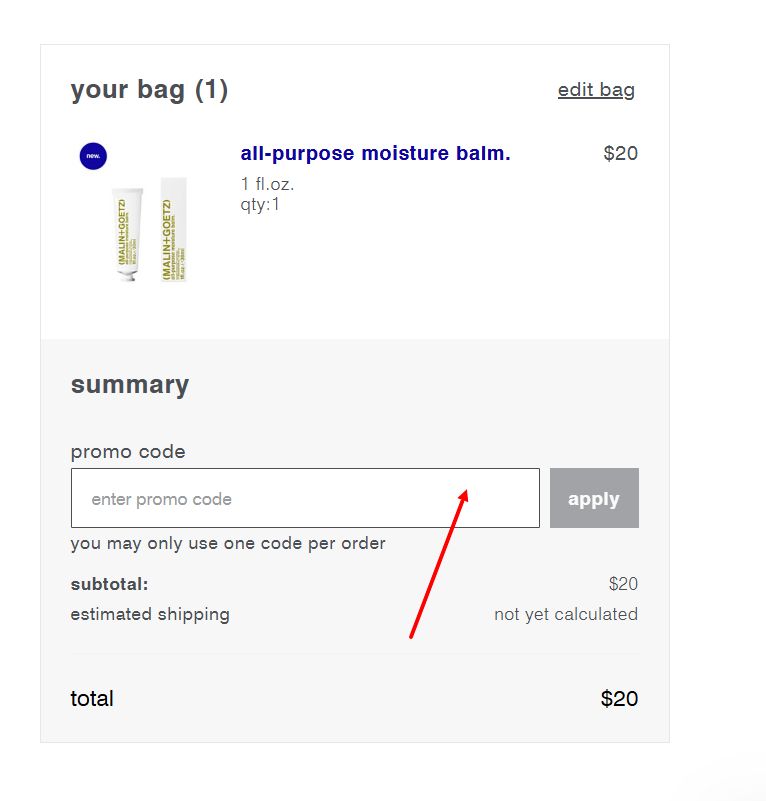766x801 pixels.
Task: Select the $20 price next to the product
Action: [620, 154]
